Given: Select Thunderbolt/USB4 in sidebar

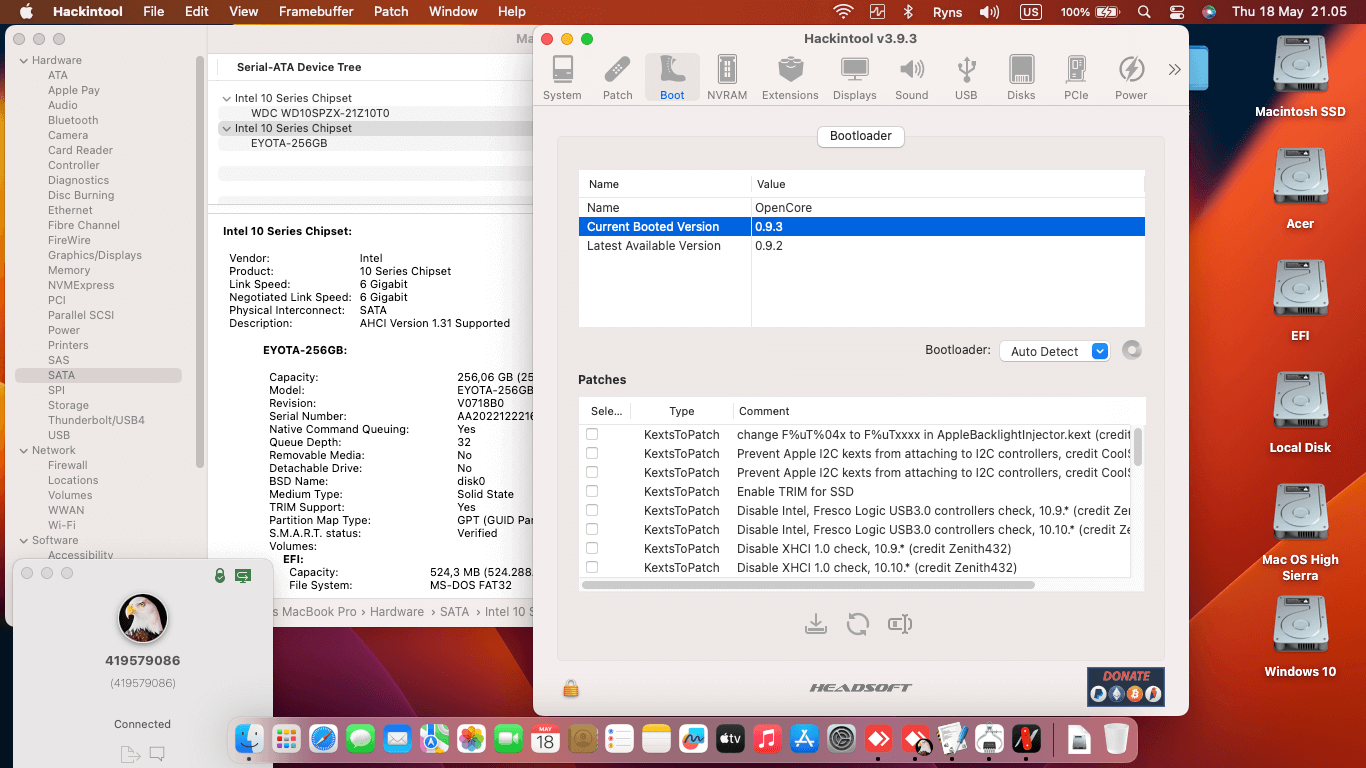Looking at the screenshot, I should 96,420.
